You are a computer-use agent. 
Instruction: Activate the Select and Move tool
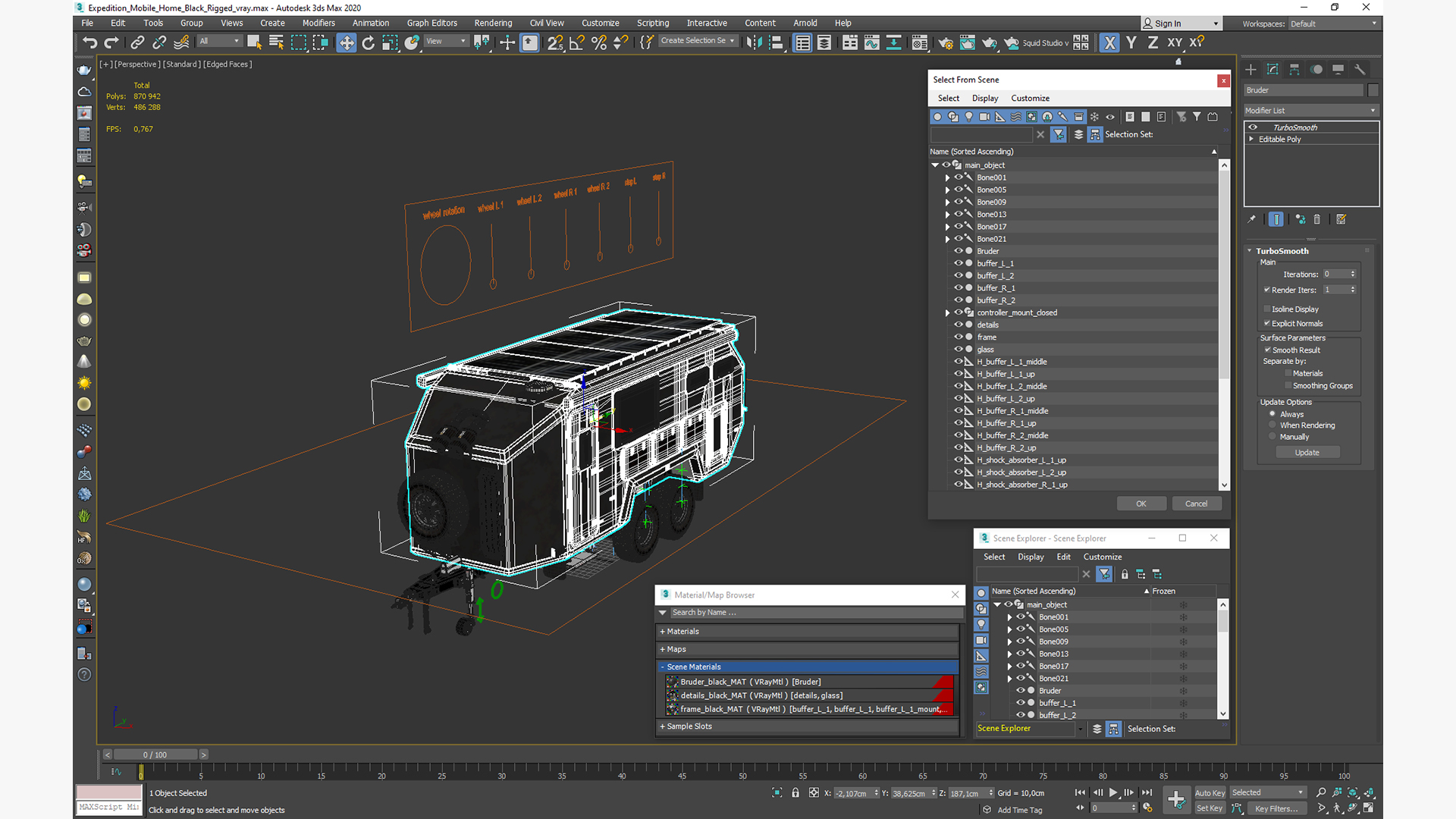point(347,42)
